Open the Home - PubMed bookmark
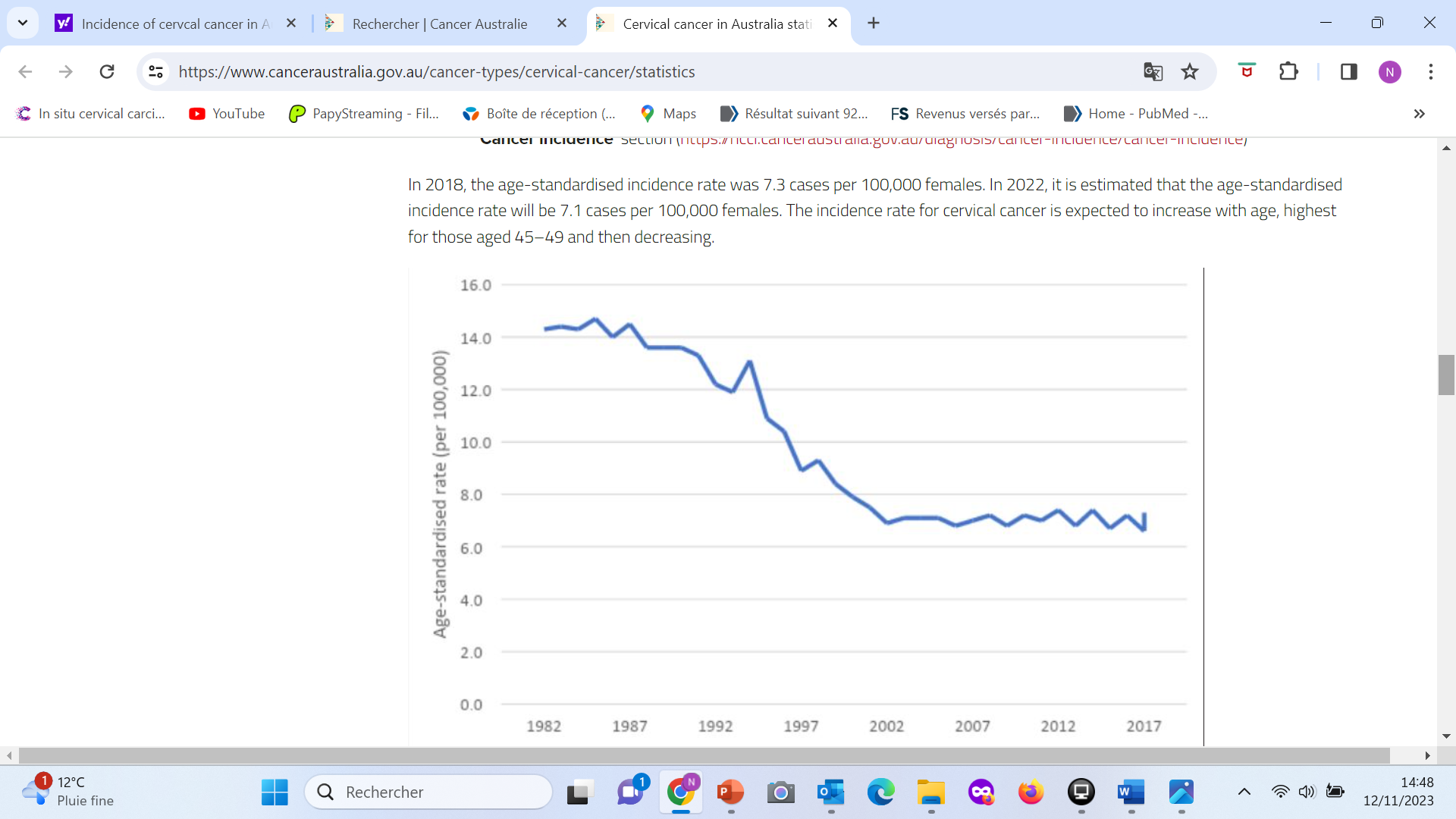1456x819 pixels. (x=1135, y=114)
